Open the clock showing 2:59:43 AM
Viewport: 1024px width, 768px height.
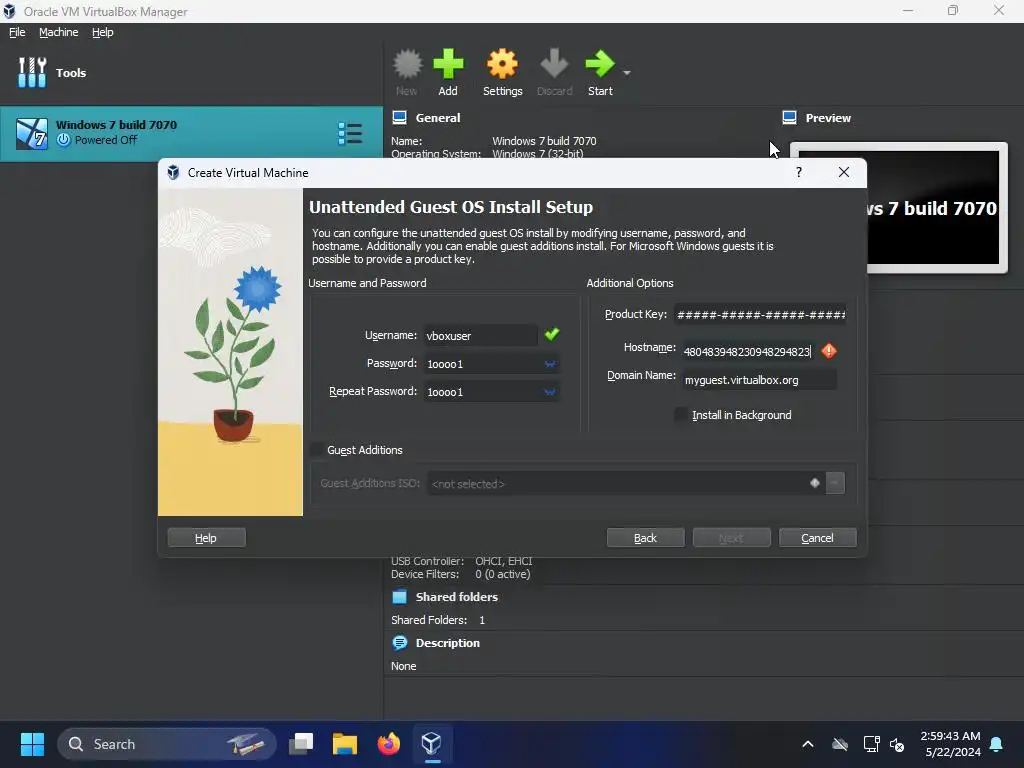tap(950, 744)
